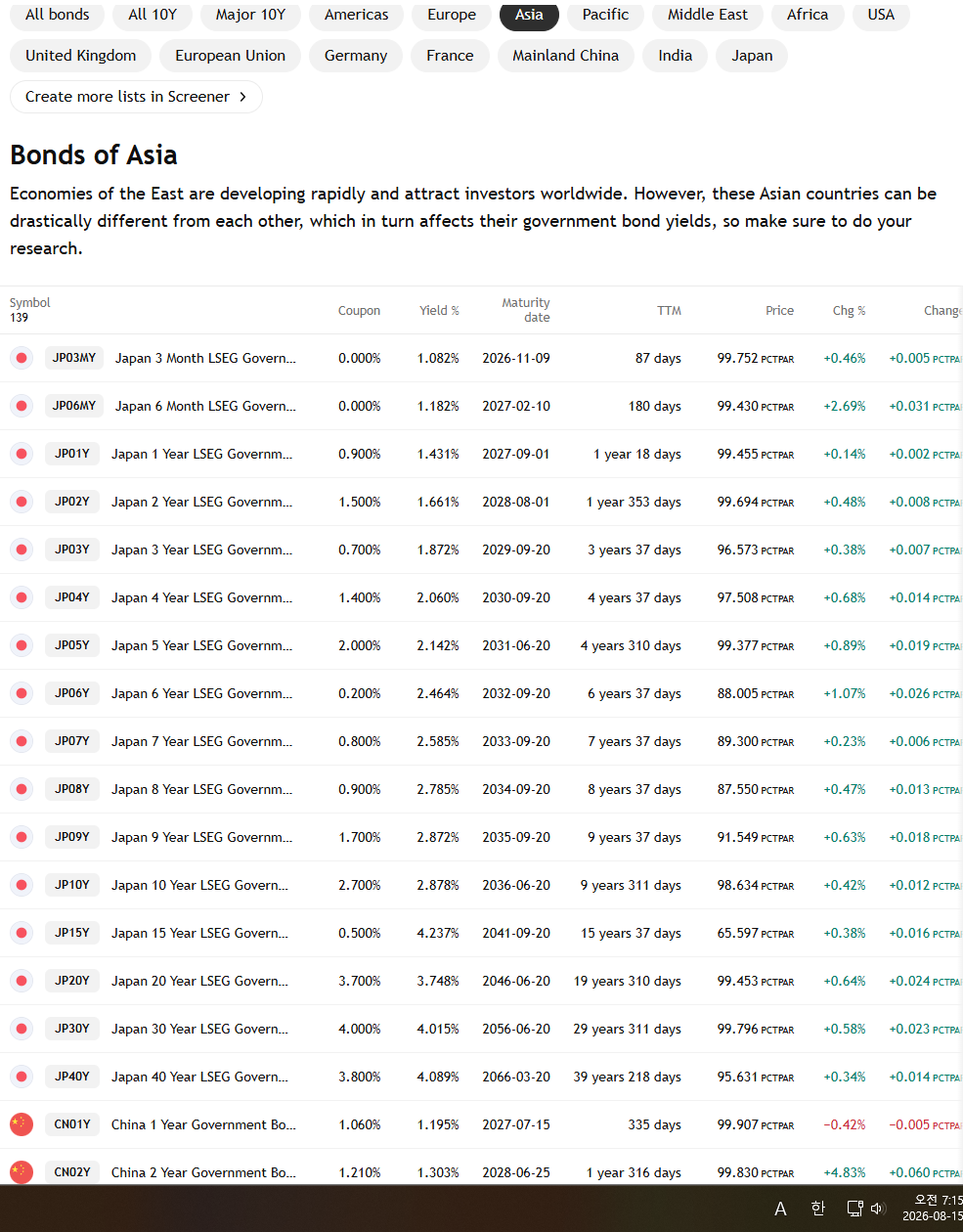The image size is (963, 1232).
Task: Switch to the Americas tab
Action: point(357,15)
